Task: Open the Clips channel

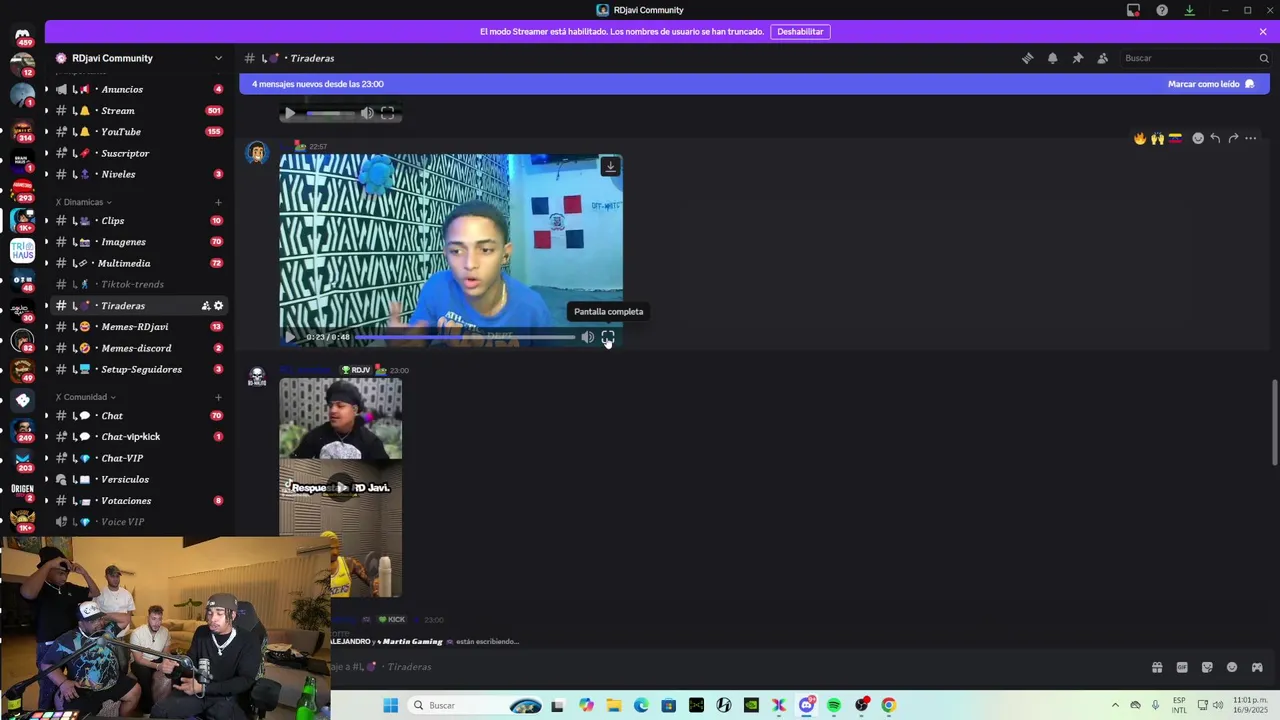Action: [113, 220]
